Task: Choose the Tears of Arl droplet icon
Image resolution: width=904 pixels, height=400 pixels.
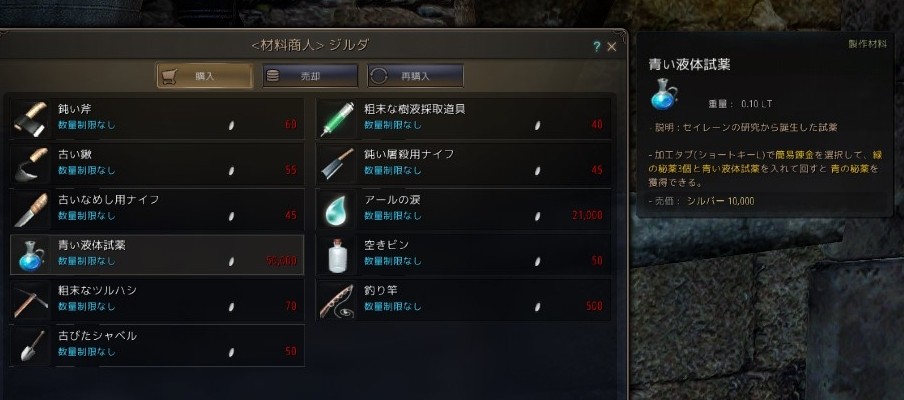Action: point(337,209)
